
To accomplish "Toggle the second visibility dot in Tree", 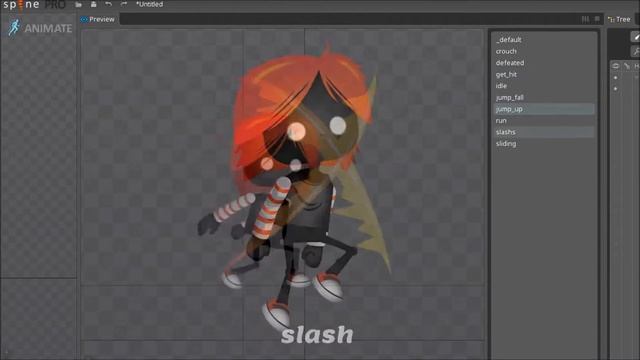I will point(616,89).
